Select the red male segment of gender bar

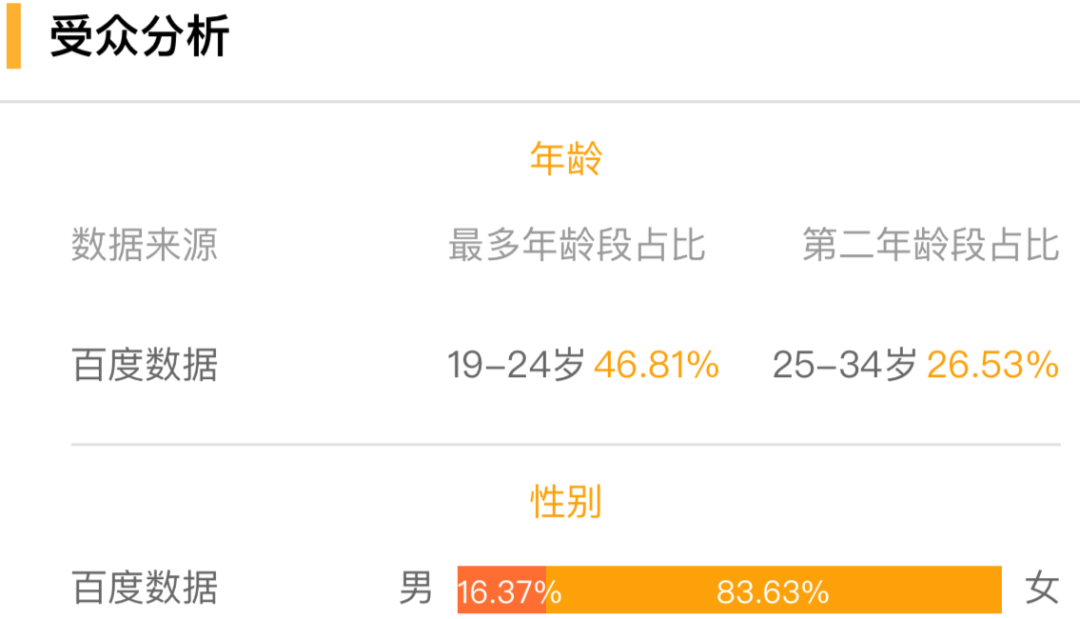(501, 590)
